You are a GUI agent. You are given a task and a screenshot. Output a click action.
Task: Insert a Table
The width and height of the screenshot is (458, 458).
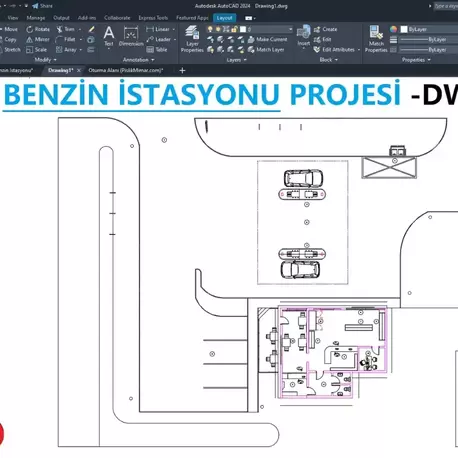coord(157,50)
